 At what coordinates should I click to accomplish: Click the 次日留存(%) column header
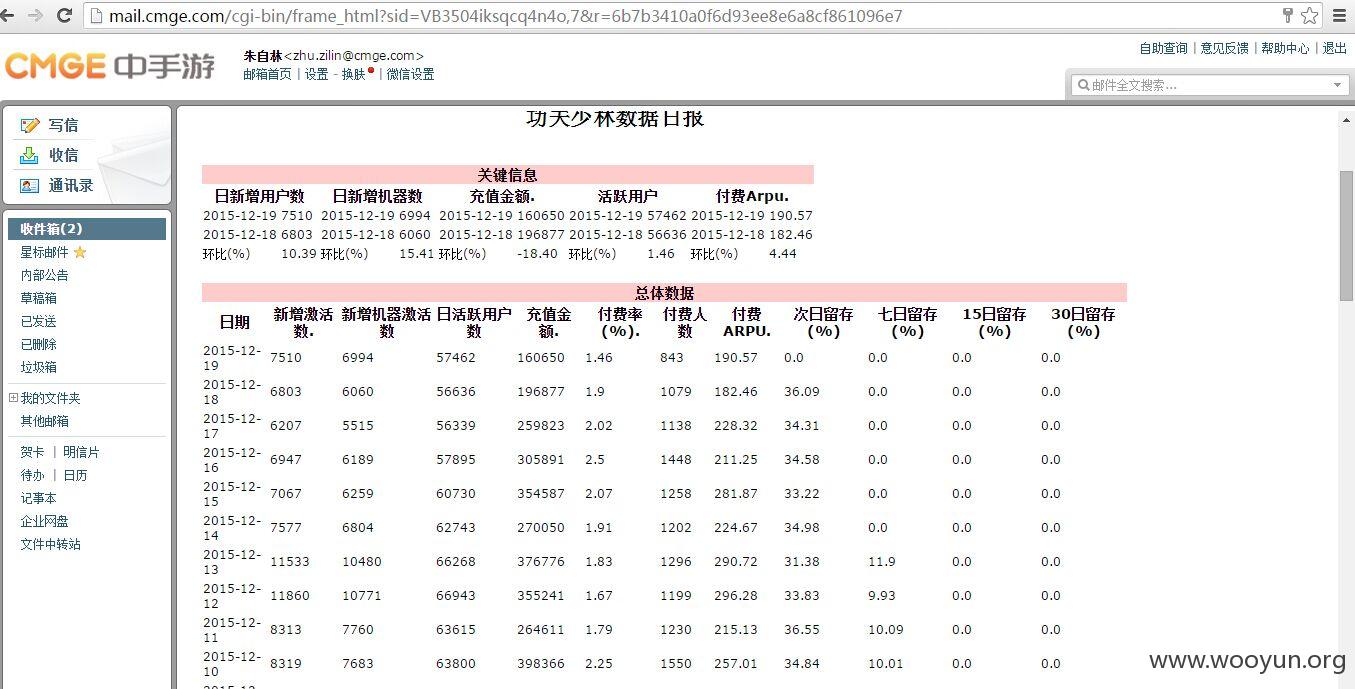[823, 322]
